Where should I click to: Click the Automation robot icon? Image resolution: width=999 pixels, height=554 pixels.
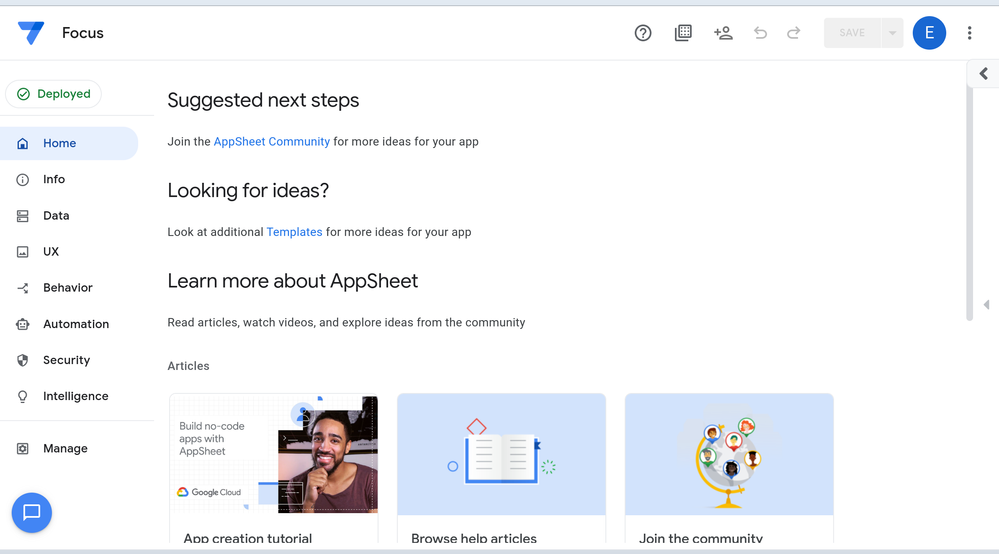(x=23, y=324)
